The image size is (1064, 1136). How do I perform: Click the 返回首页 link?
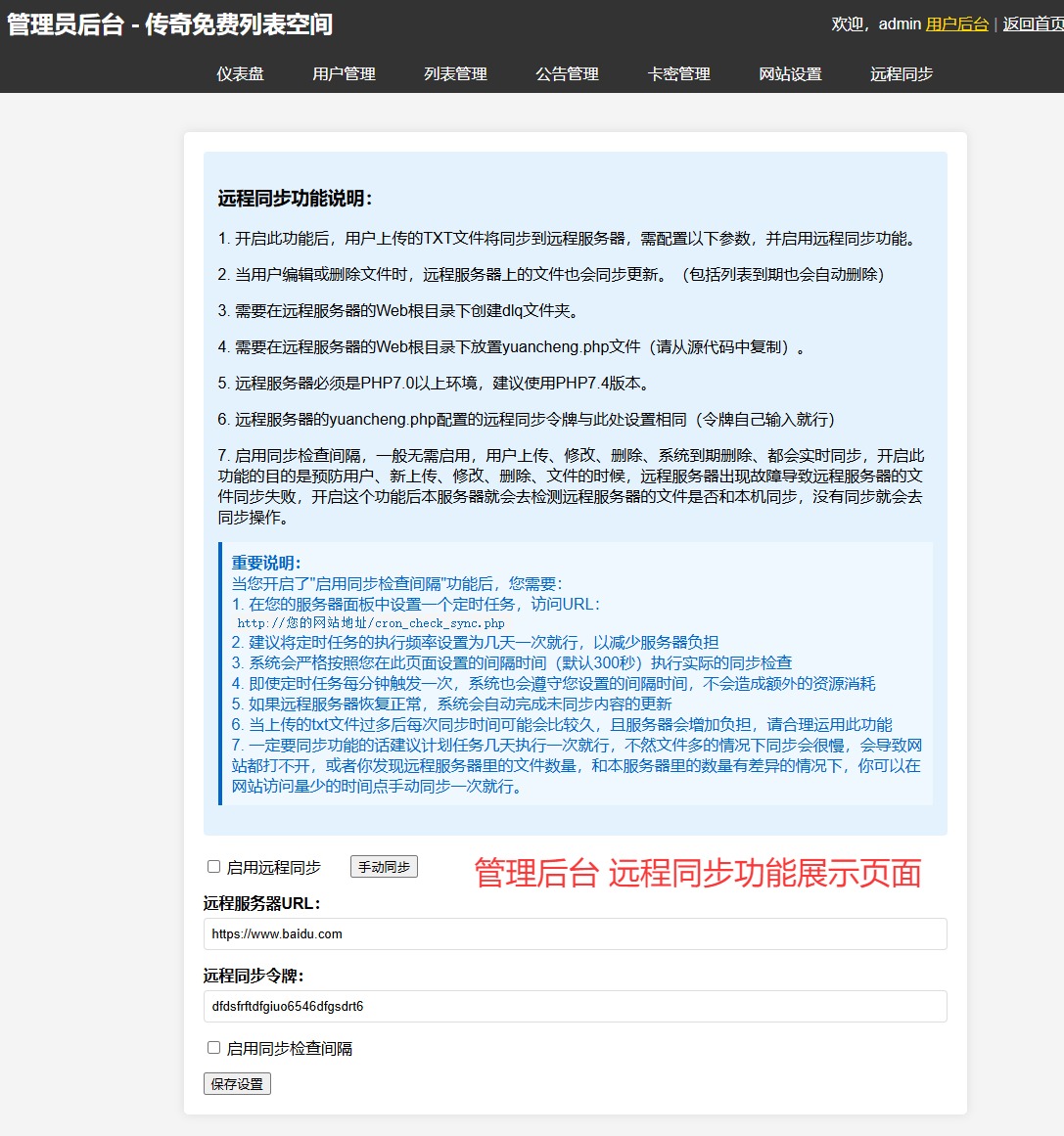point(1033,23)
